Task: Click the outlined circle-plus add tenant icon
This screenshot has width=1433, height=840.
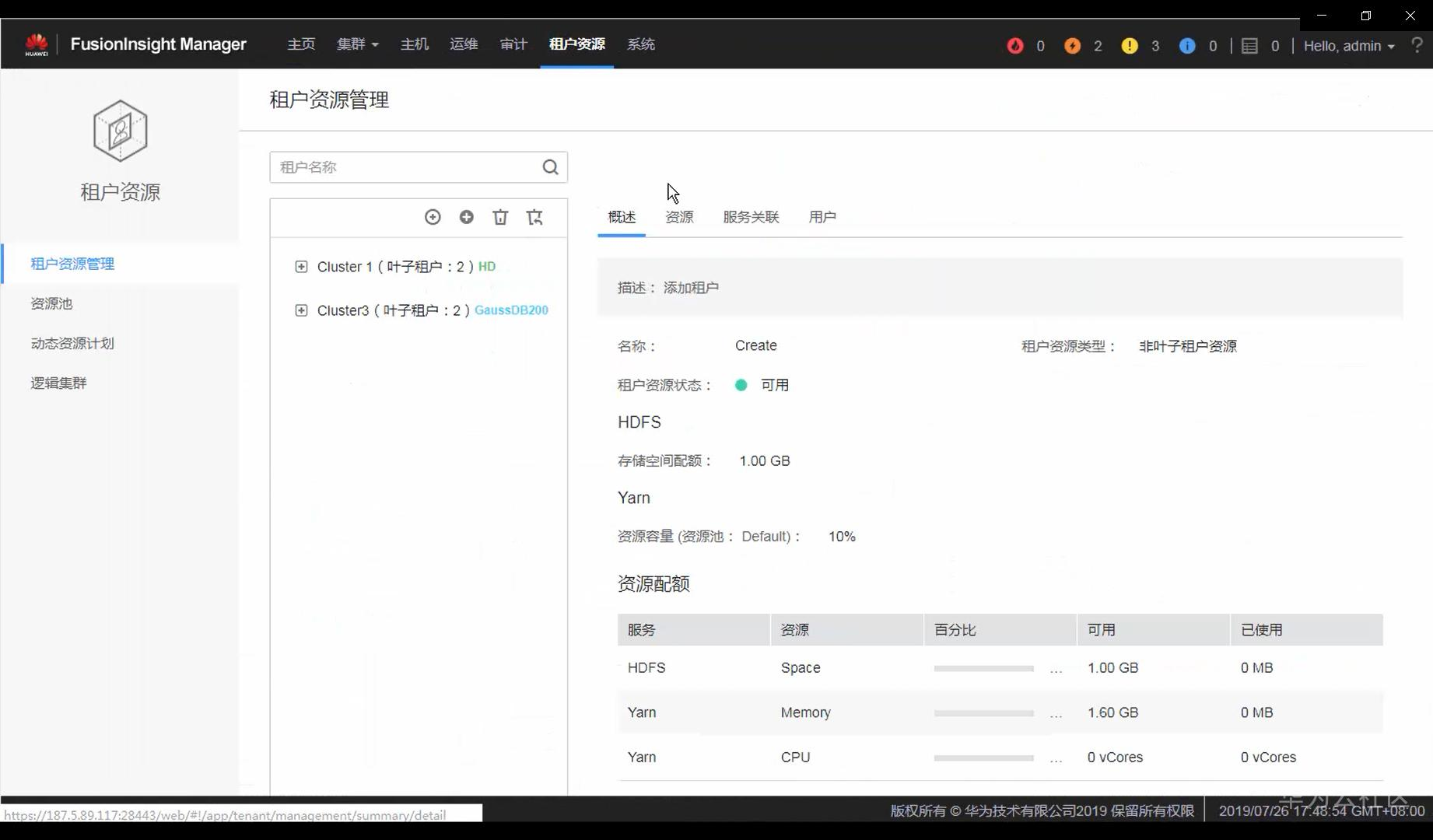Action: [x=433, y=217]
